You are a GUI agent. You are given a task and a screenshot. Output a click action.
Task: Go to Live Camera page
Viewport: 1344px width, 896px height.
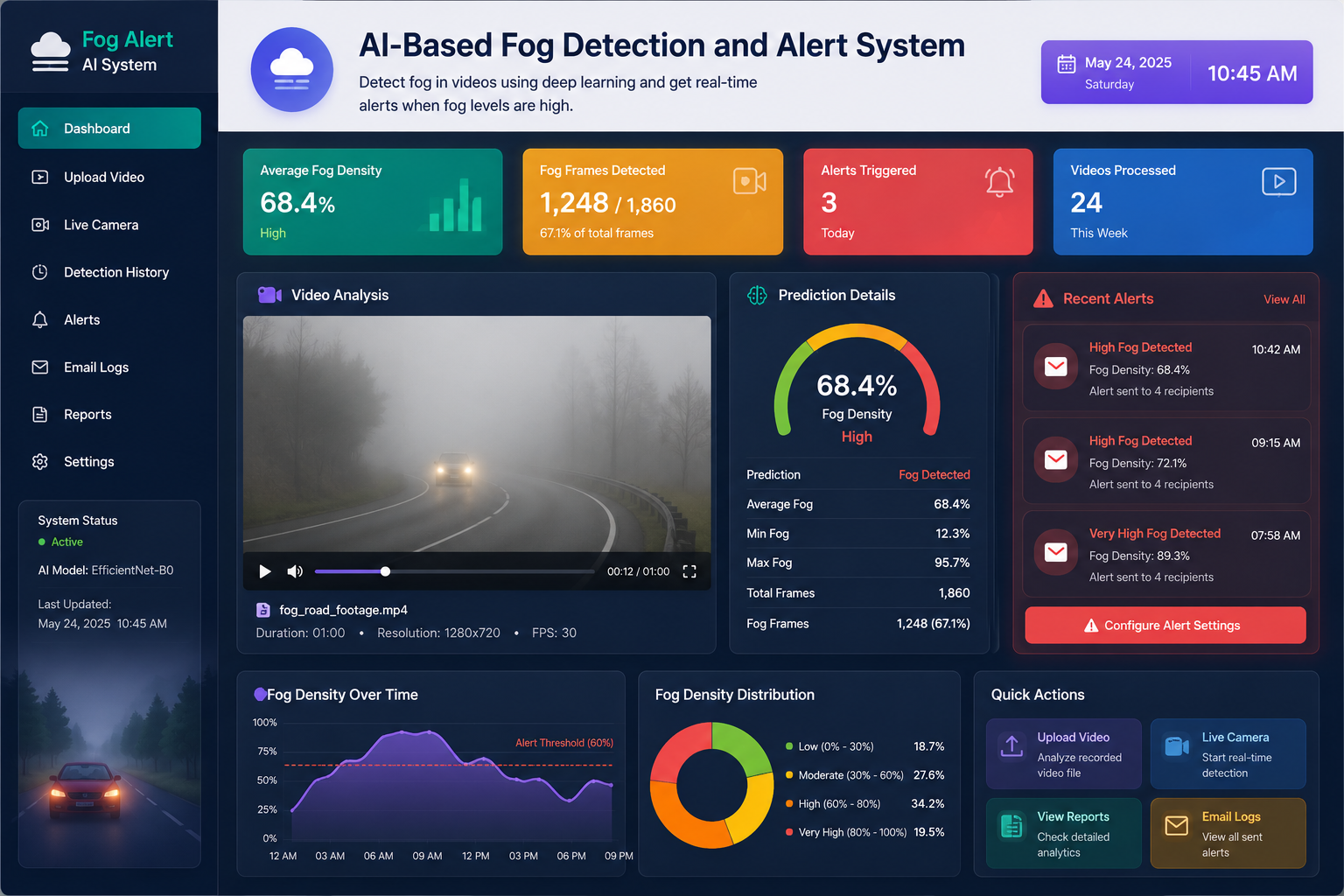coord(109,225)
